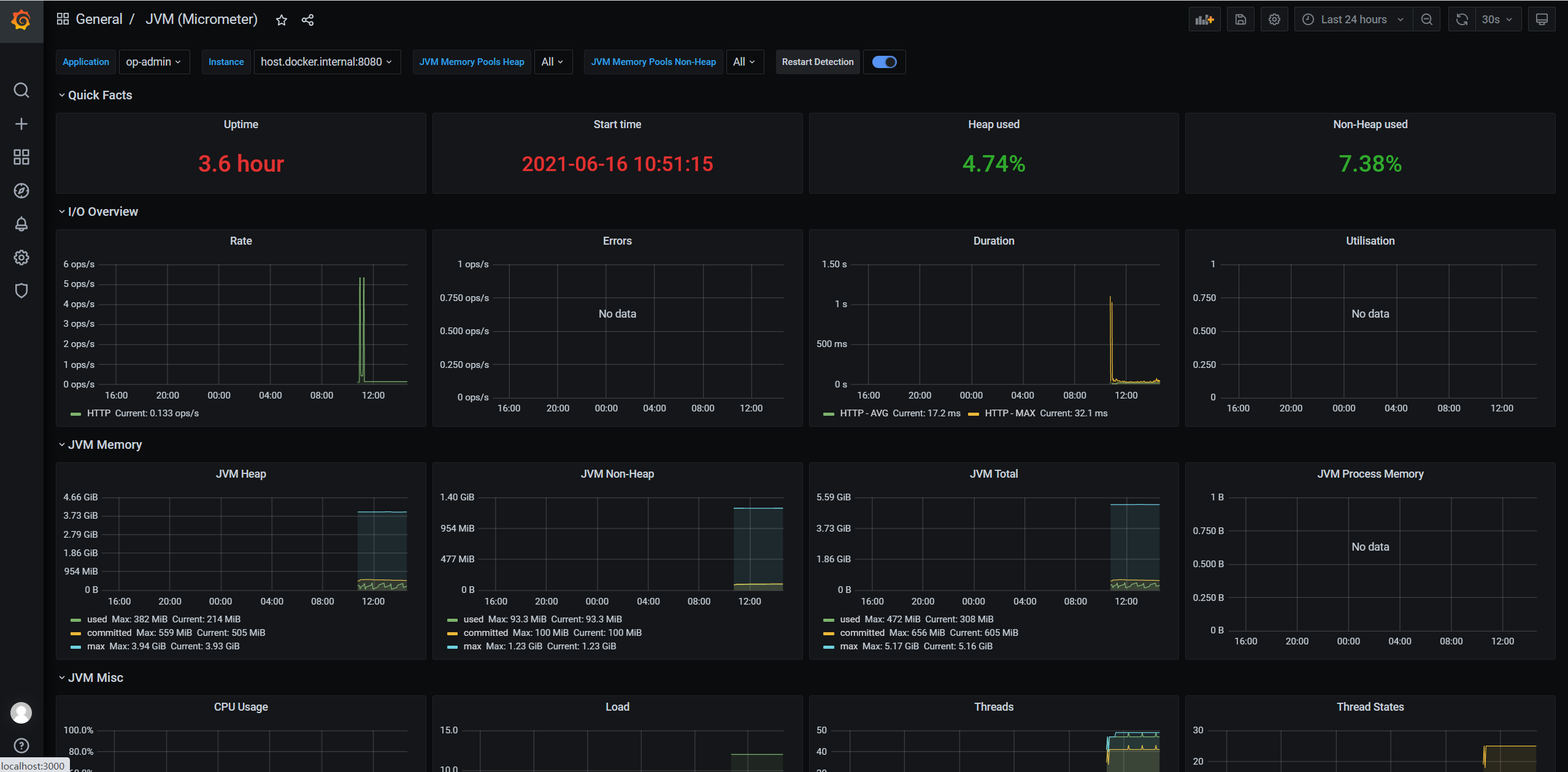This screenshot has width=1568, height=772.
Task: Go to the General folder breadcrumb
Action: tap(99, 19)
